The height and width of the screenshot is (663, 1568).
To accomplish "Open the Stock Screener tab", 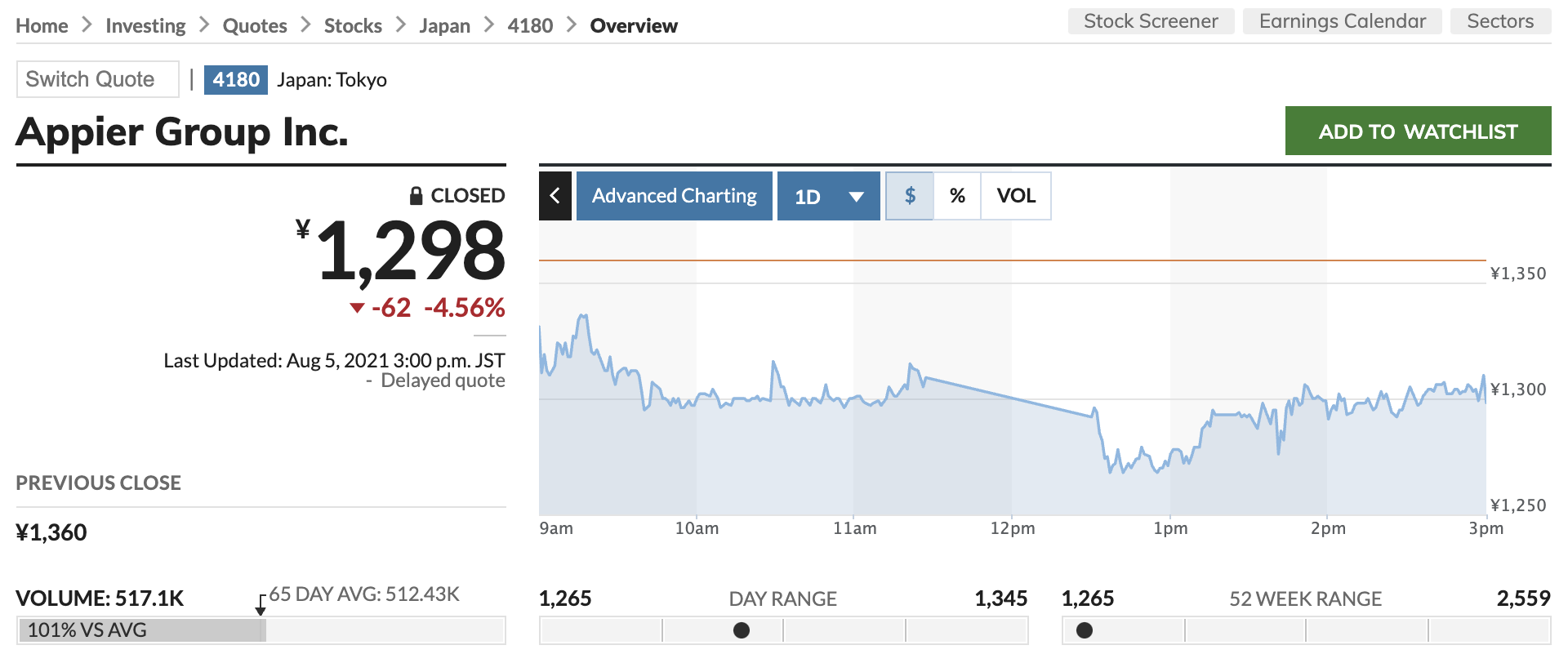I will click(x=1151, y=21).
